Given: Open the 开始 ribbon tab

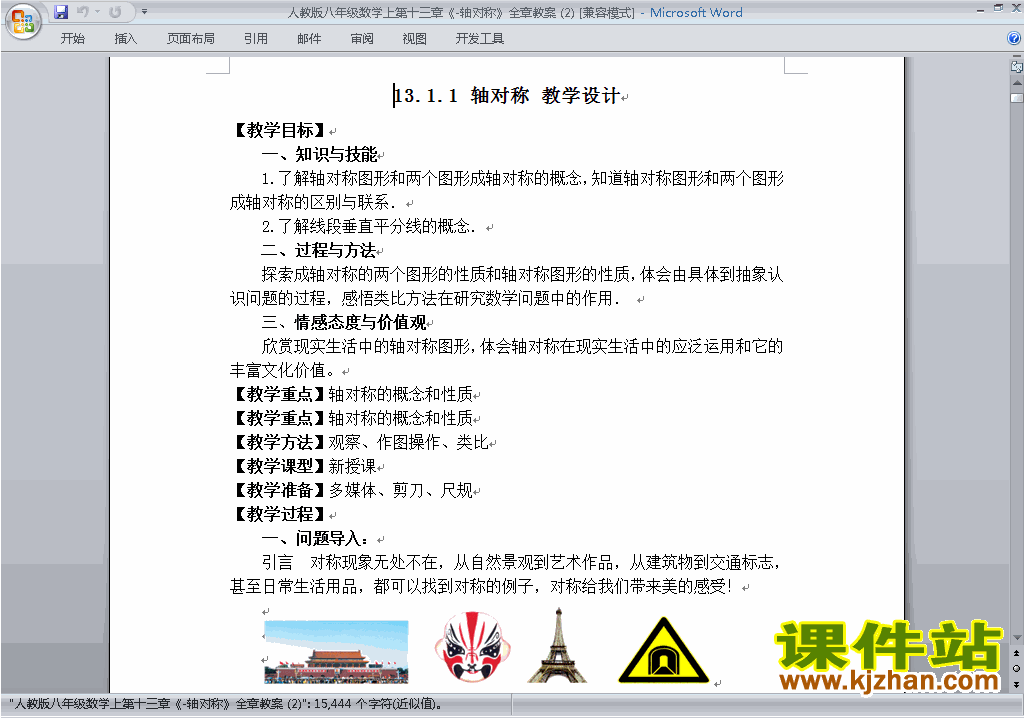Looking at the screenshot, I should (x=72, y=39).
